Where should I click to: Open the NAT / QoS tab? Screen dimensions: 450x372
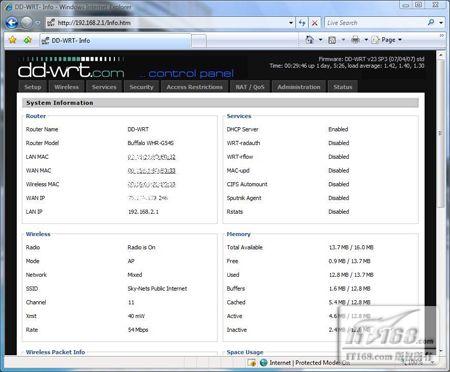click(250, 87)
